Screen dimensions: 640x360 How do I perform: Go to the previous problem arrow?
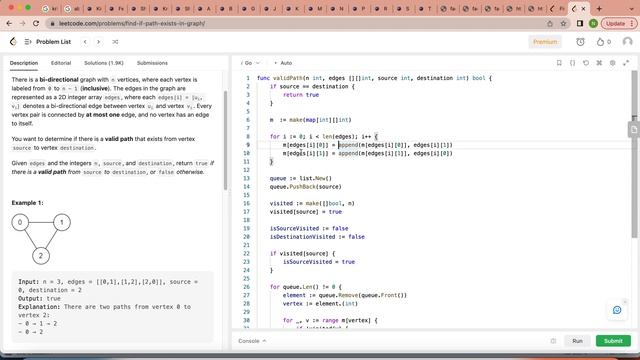pos(85,42)
